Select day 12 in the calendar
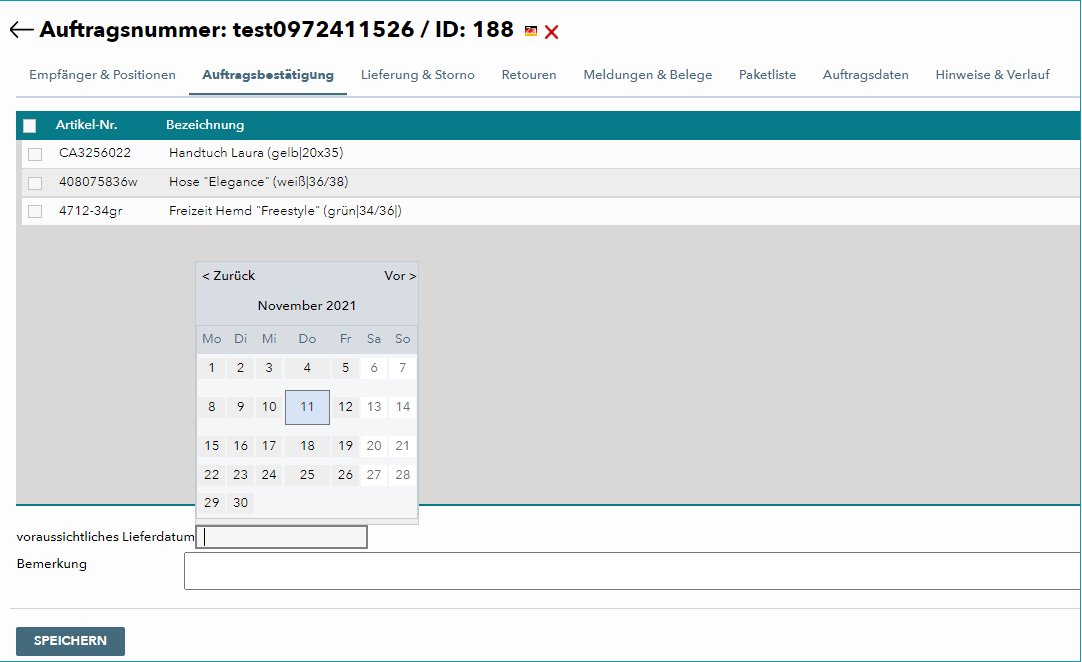1082x662 pixels. tap(346, 407)
